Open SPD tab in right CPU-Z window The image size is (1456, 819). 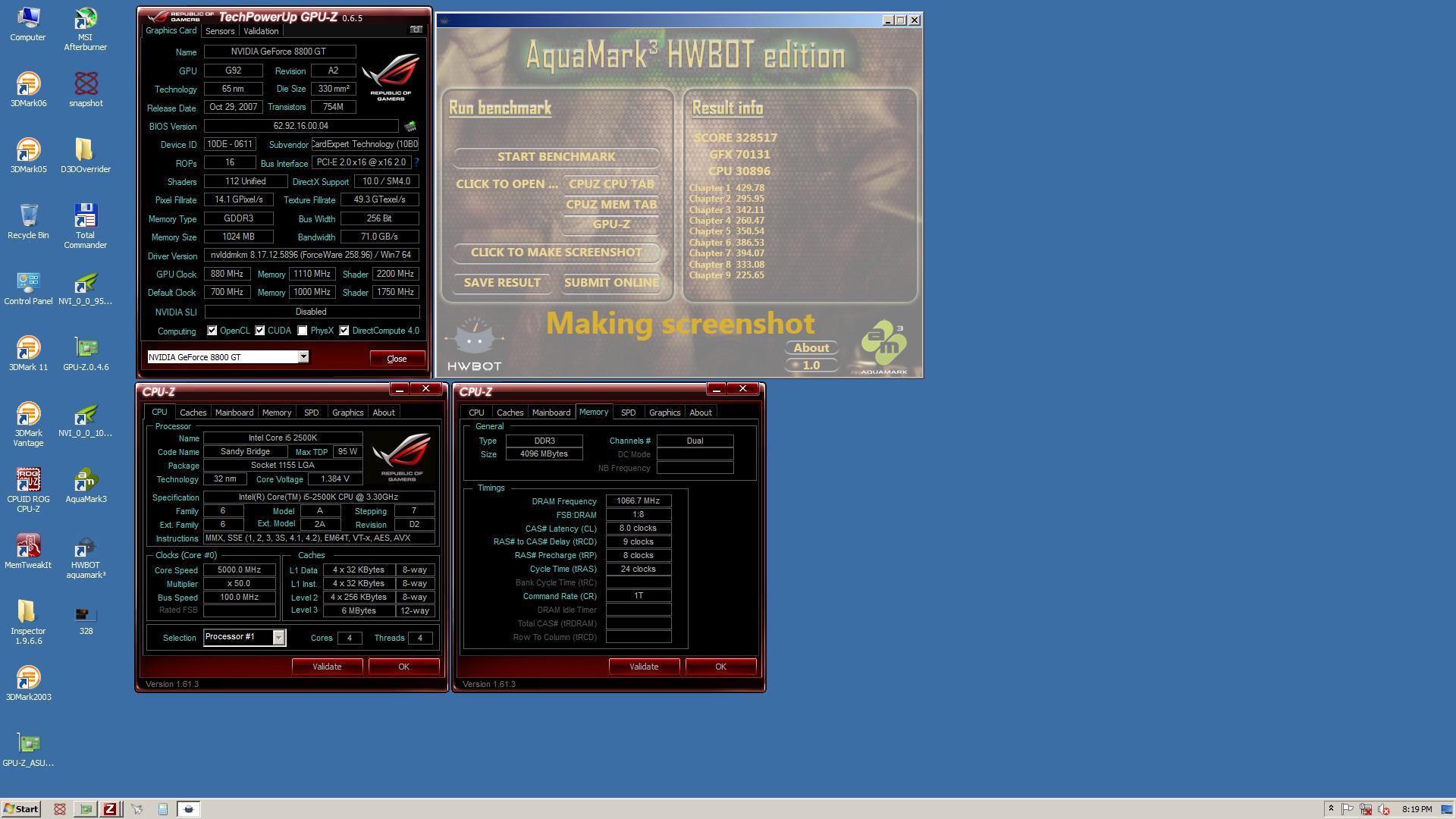(x=628, y=413)
